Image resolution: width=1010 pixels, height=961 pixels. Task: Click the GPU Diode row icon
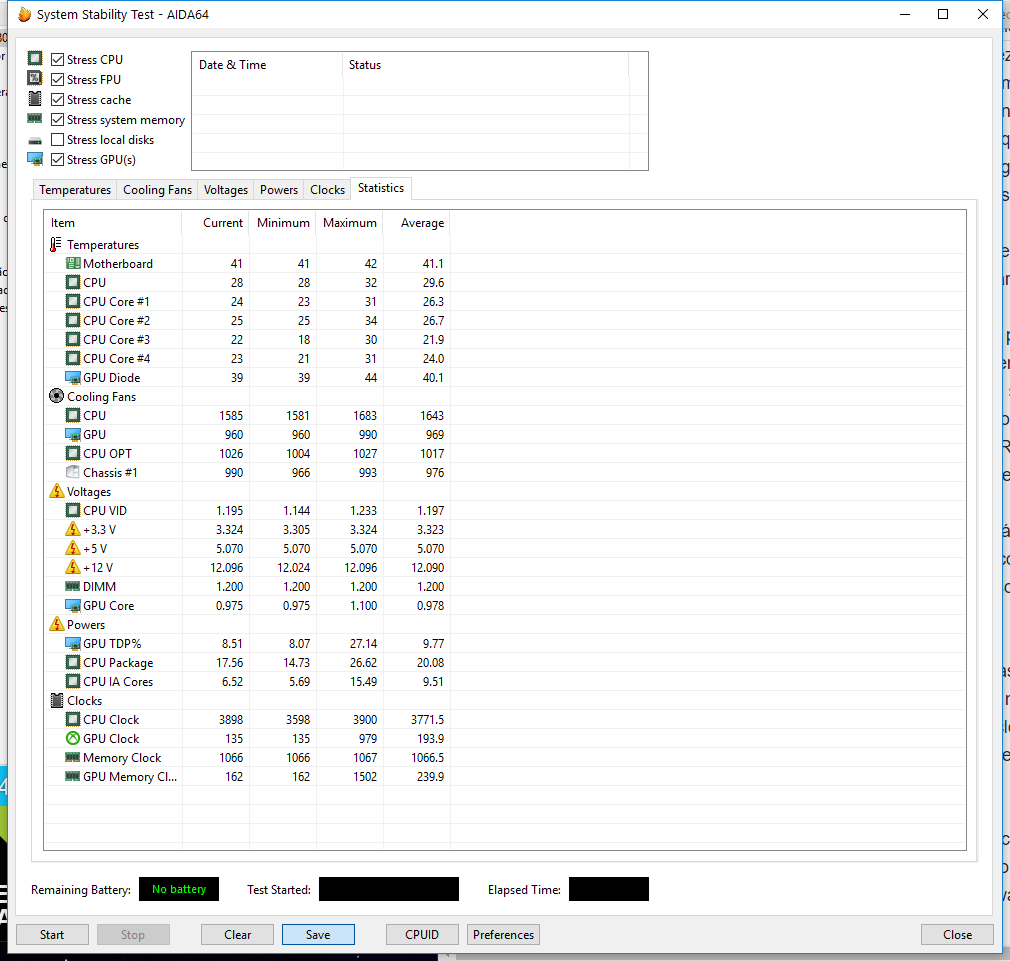(x=73, y=377)
